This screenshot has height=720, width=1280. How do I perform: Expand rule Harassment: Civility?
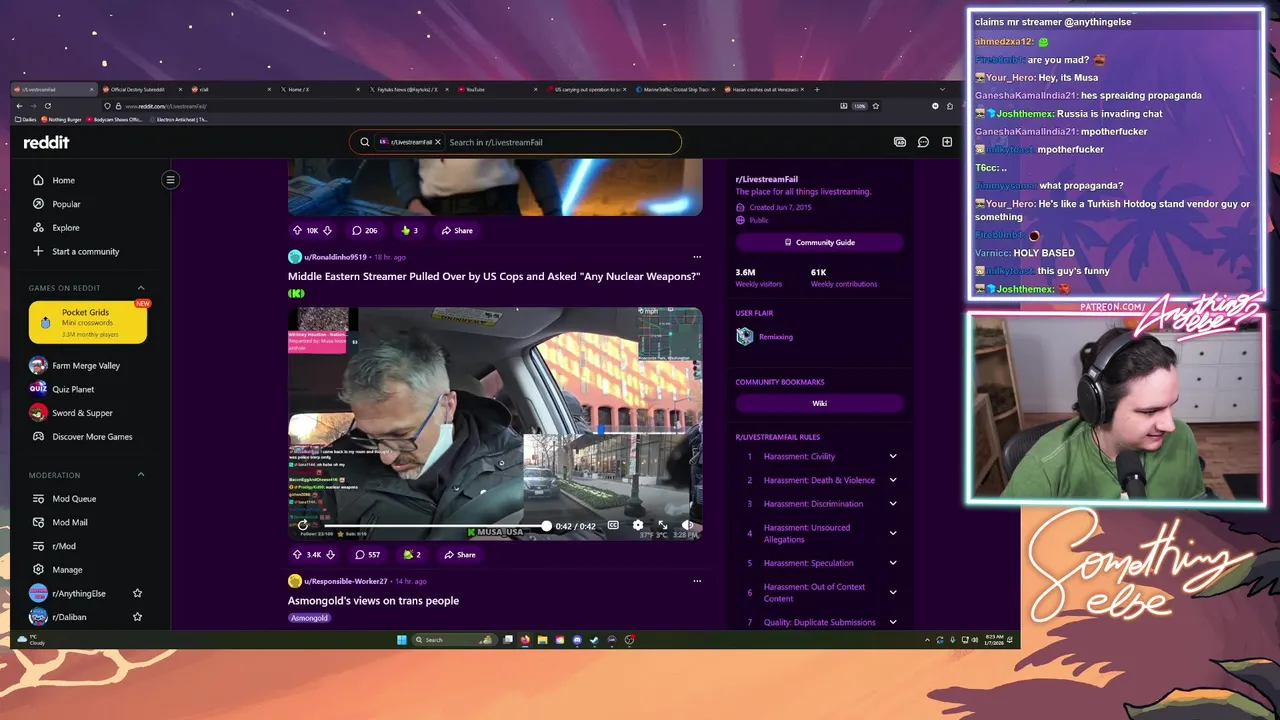[x=893, y=456]
